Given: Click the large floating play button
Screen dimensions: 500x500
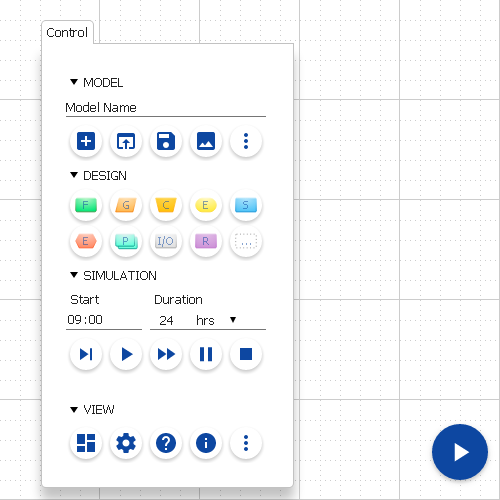Looking at the screenshot, I should pyautogui.click(x=460, y=452).
